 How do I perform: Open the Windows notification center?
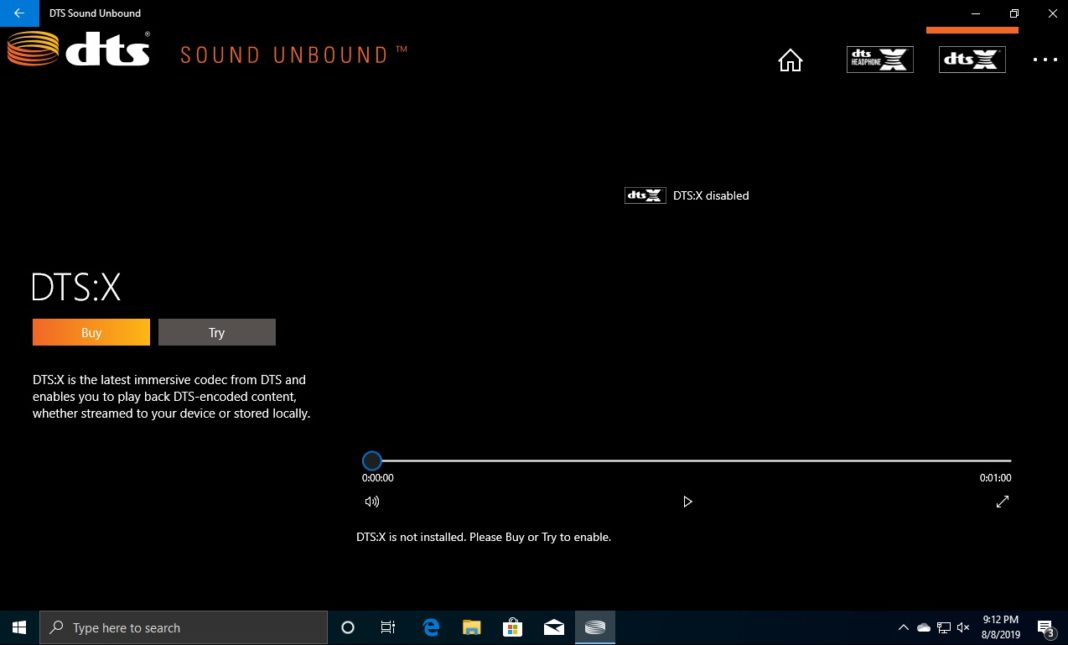click(1047, 627)
